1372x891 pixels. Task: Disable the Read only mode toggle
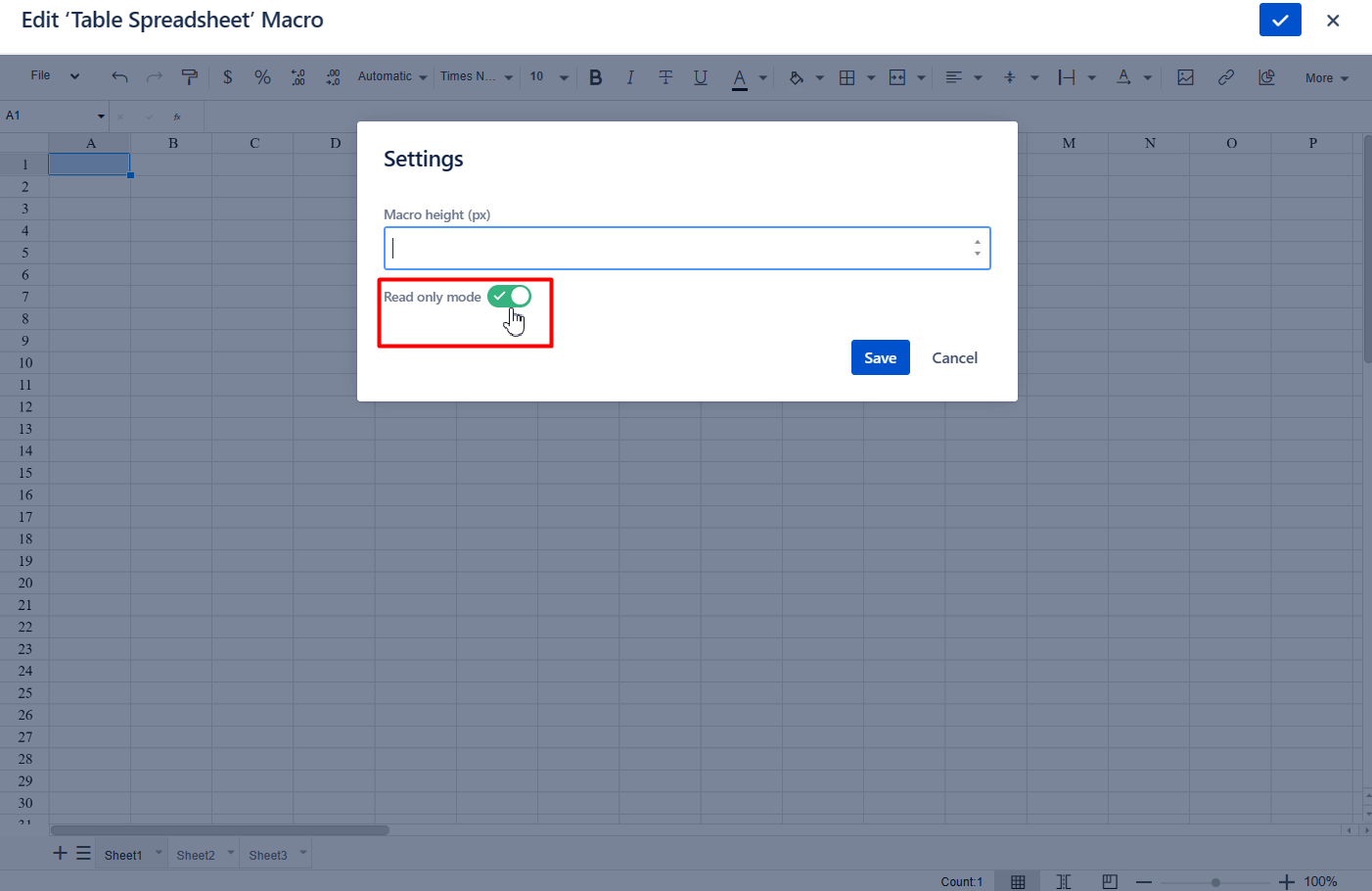509,296
